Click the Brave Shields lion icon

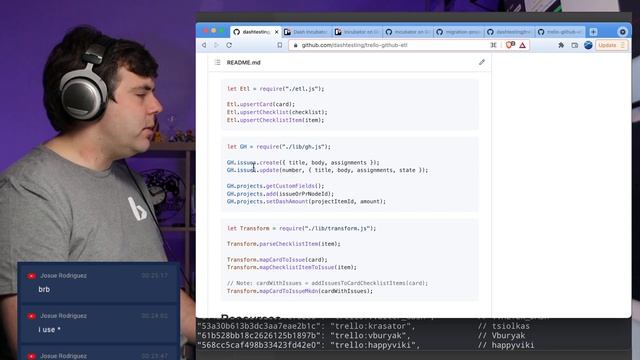pos(510,45)
